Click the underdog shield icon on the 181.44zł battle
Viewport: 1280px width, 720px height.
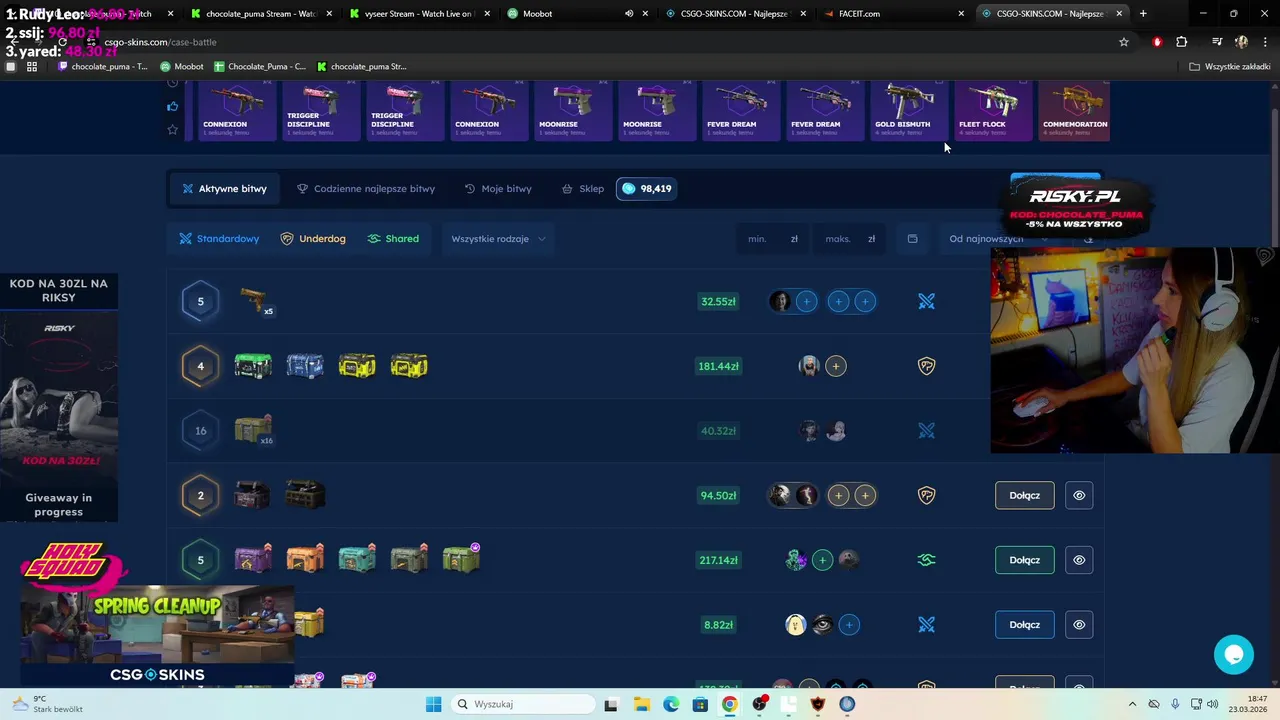pos(926,366)
